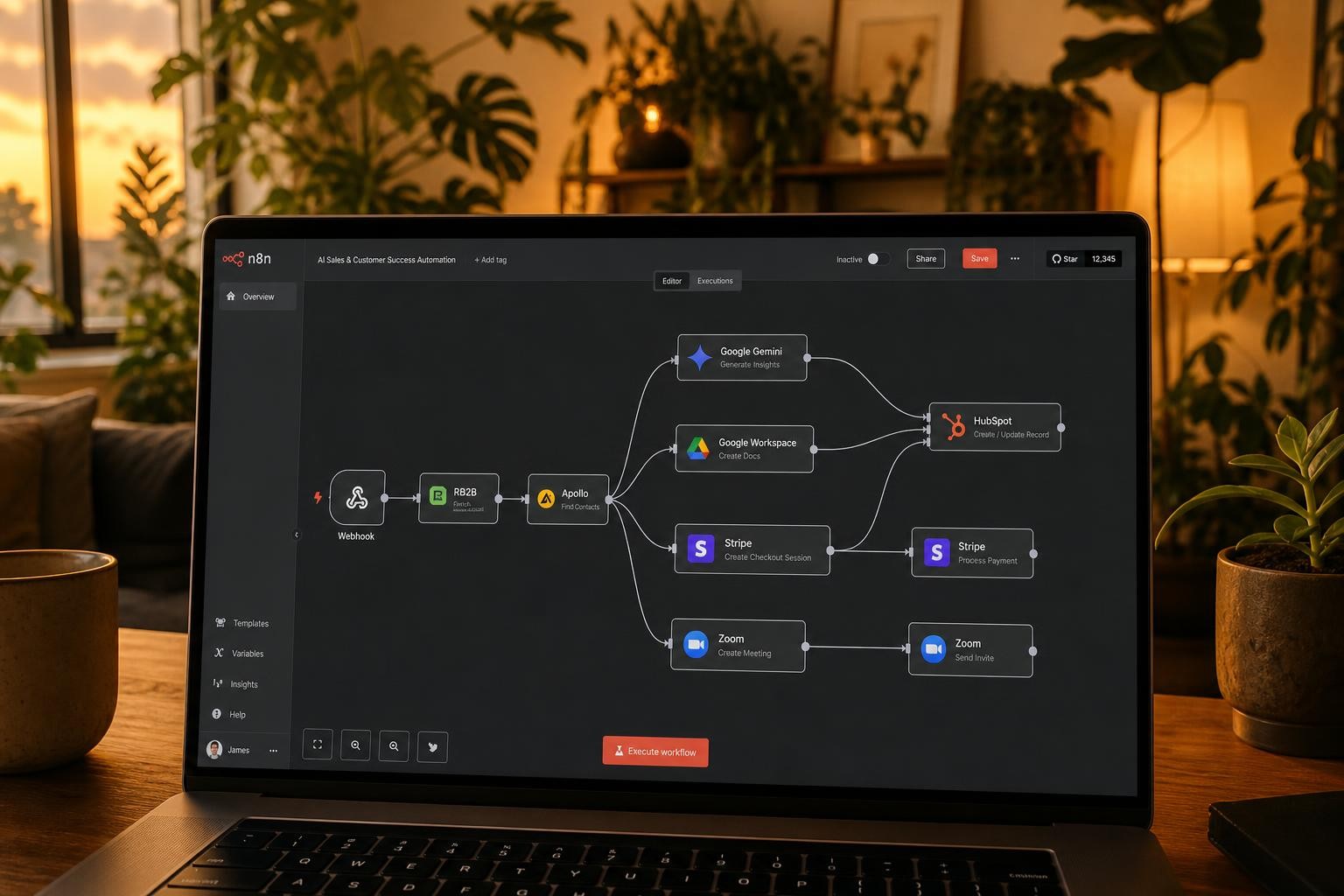Click the Create / Update Record subtitle
Screen dimensions: 1344x896
point(1011,435)
